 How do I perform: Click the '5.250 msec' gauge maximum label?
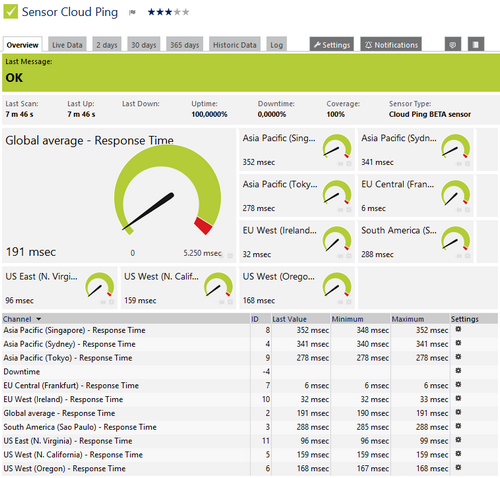click(x=202, y=253)
